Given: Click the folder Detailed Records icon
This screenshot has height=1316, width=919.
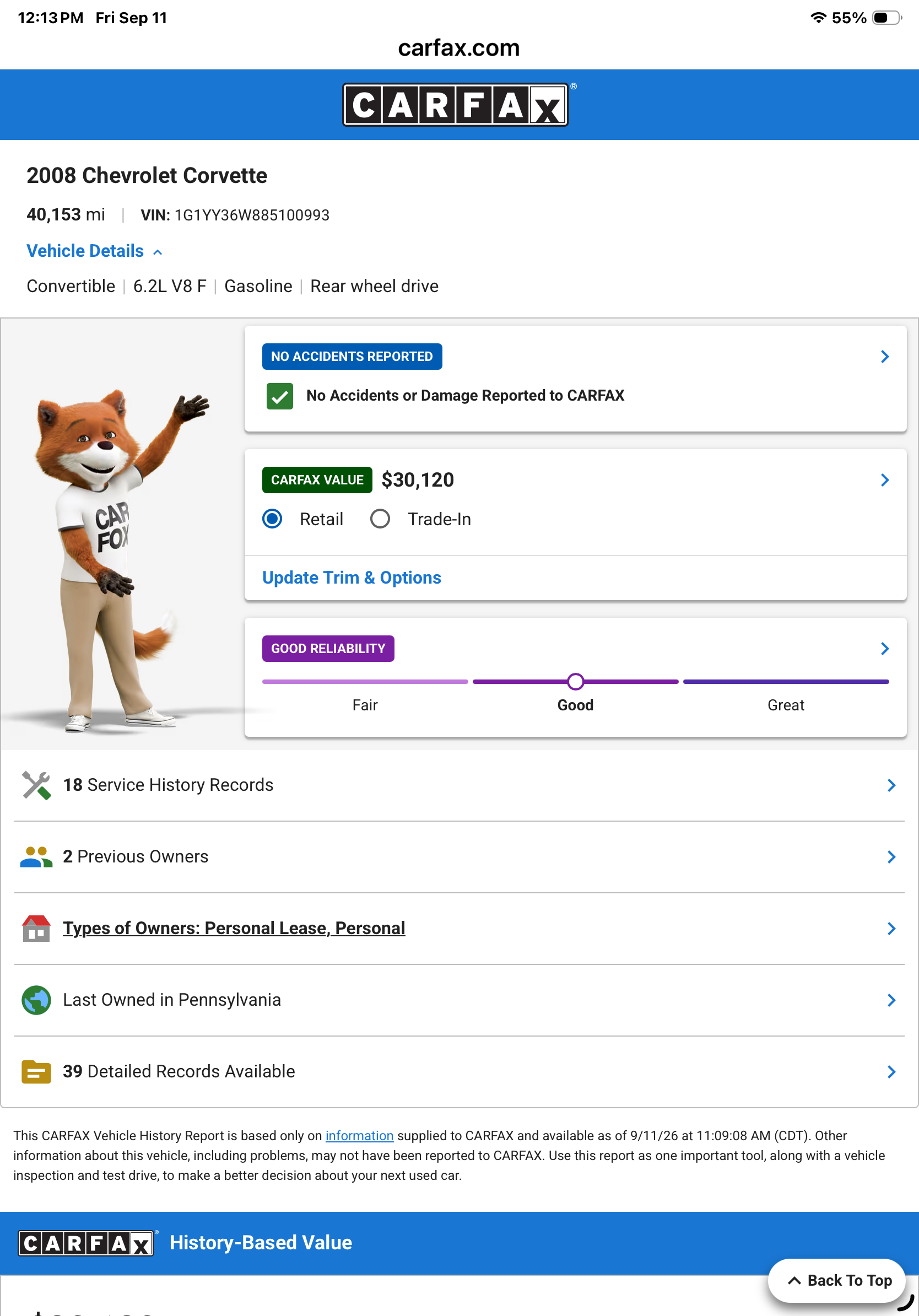Looking at the screenshot, I should tap(36, 1072).
